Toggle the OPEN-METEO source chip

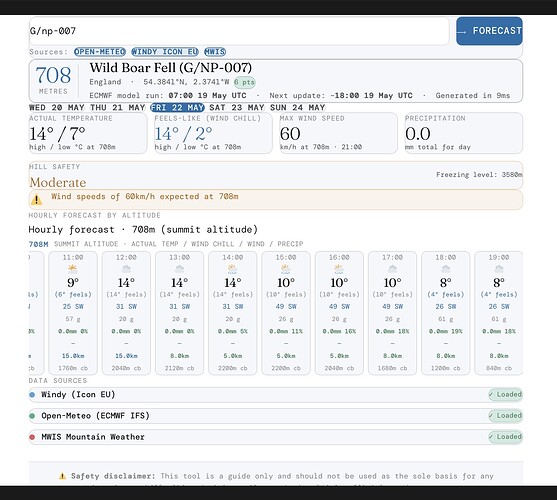point(100,52)
